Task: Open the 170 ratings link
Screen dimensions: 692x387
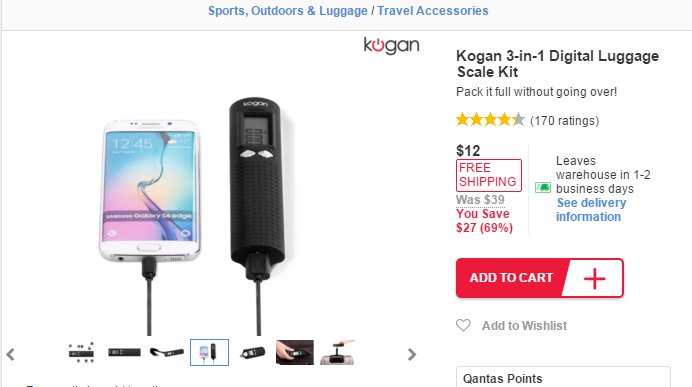Action: [564, 120]
